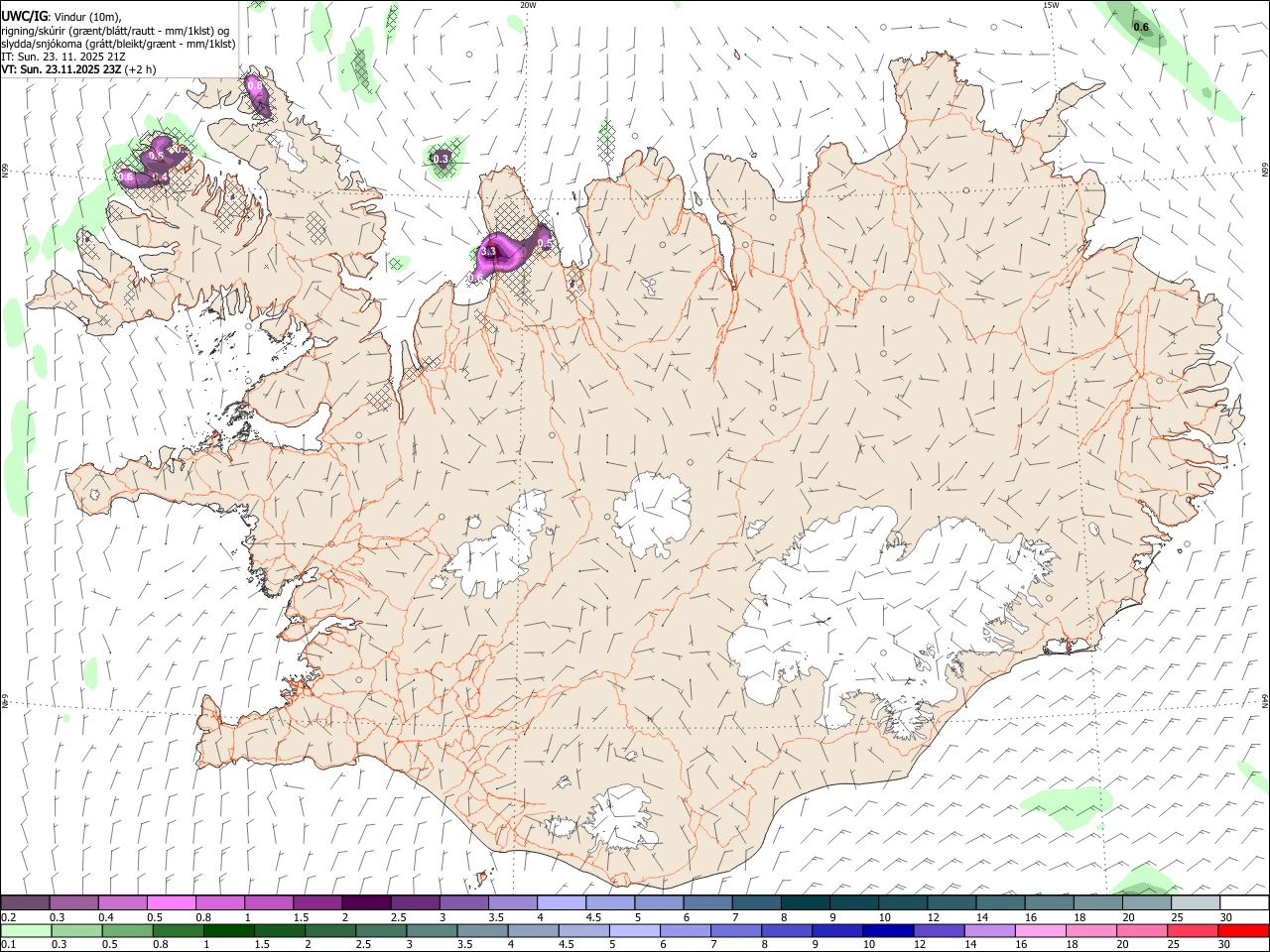Click the 0.3 label on the green offshore patch
Viewport: 1270px width, 952px height.
[x=441, y=159]
